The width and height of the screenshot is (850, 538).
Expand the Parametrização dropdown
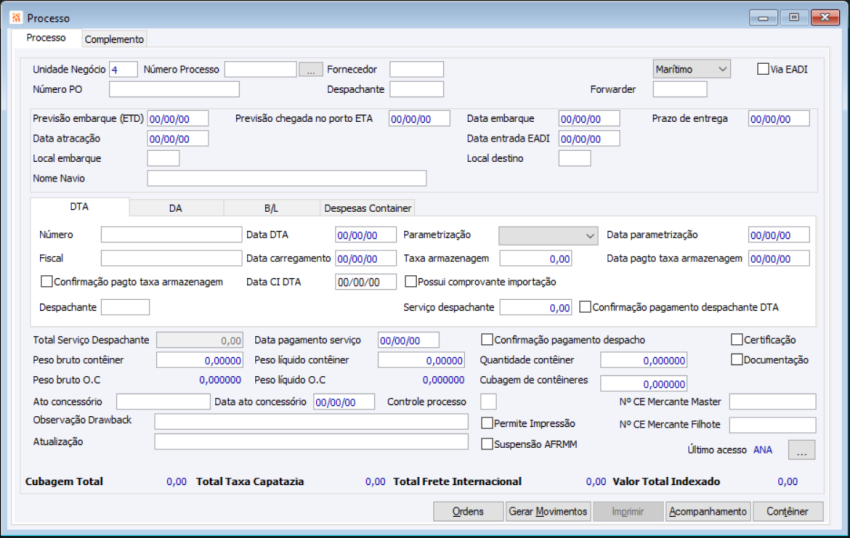[547, 235]
